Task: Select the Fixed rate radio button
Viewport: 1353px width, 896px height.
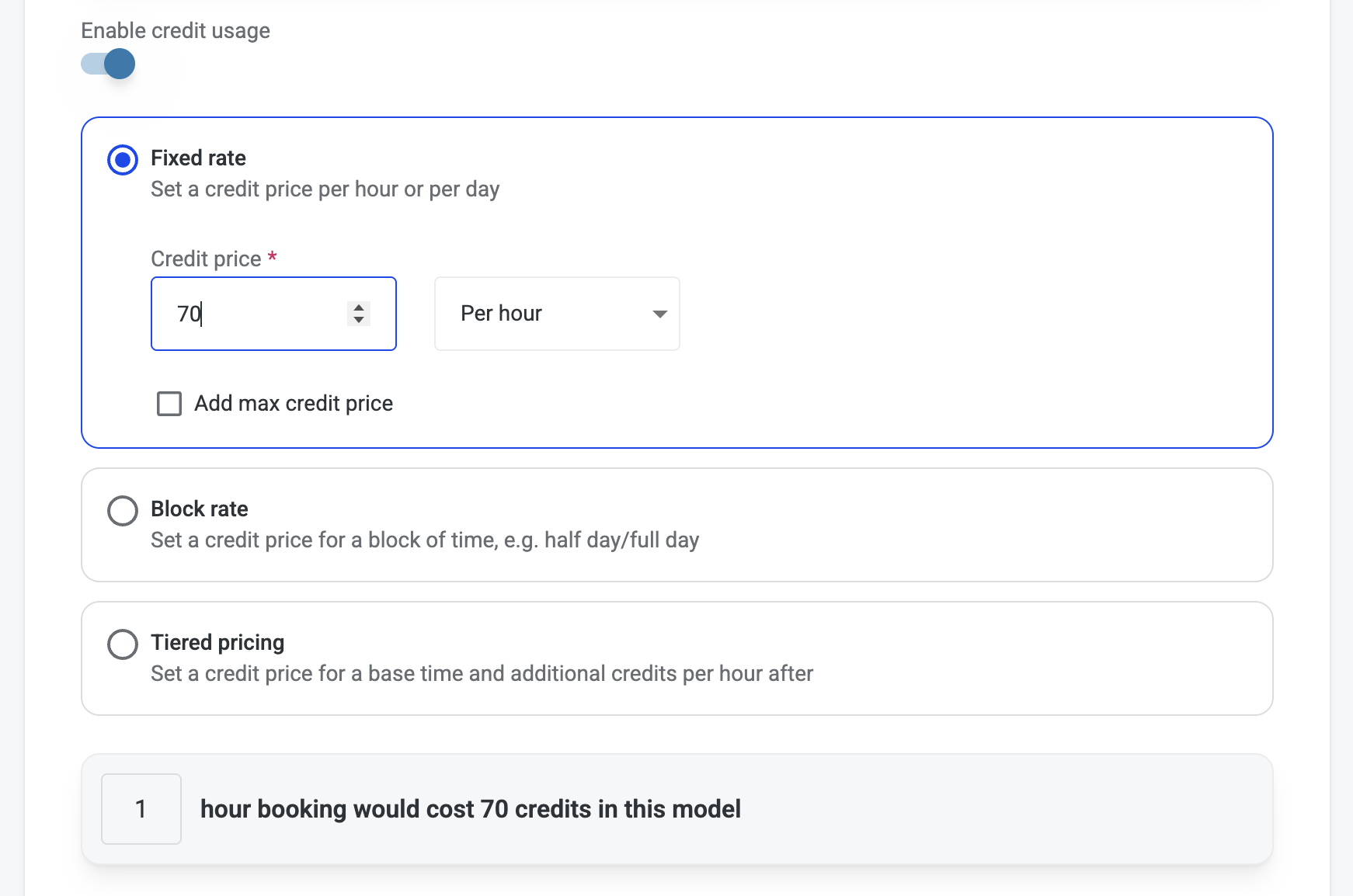Action: (123, 160)
